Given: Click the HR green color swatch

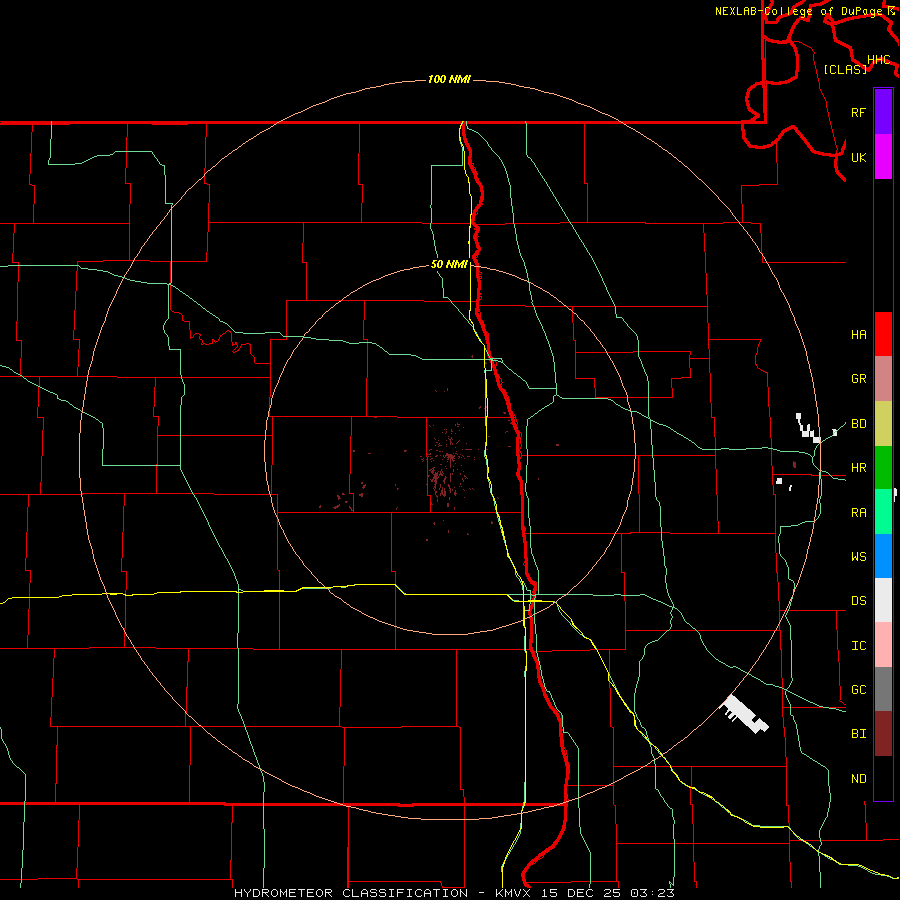Looking at the screenshot, I should click(x=883, y=468).
